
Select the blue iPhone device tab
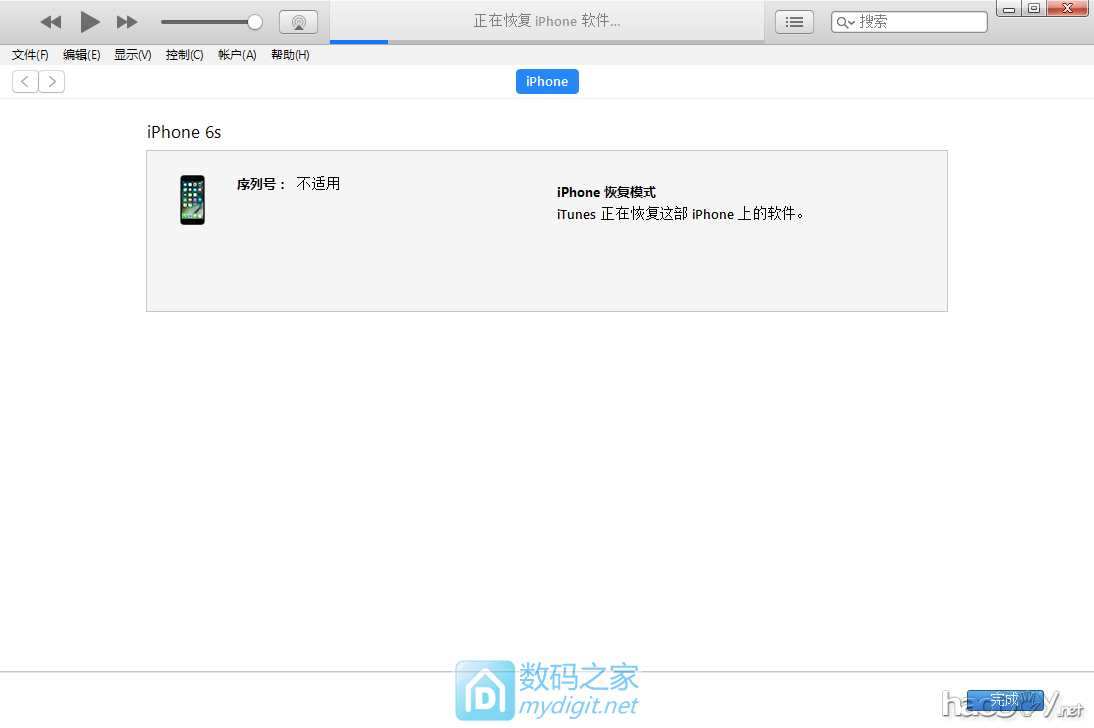[x=547, y=81]
